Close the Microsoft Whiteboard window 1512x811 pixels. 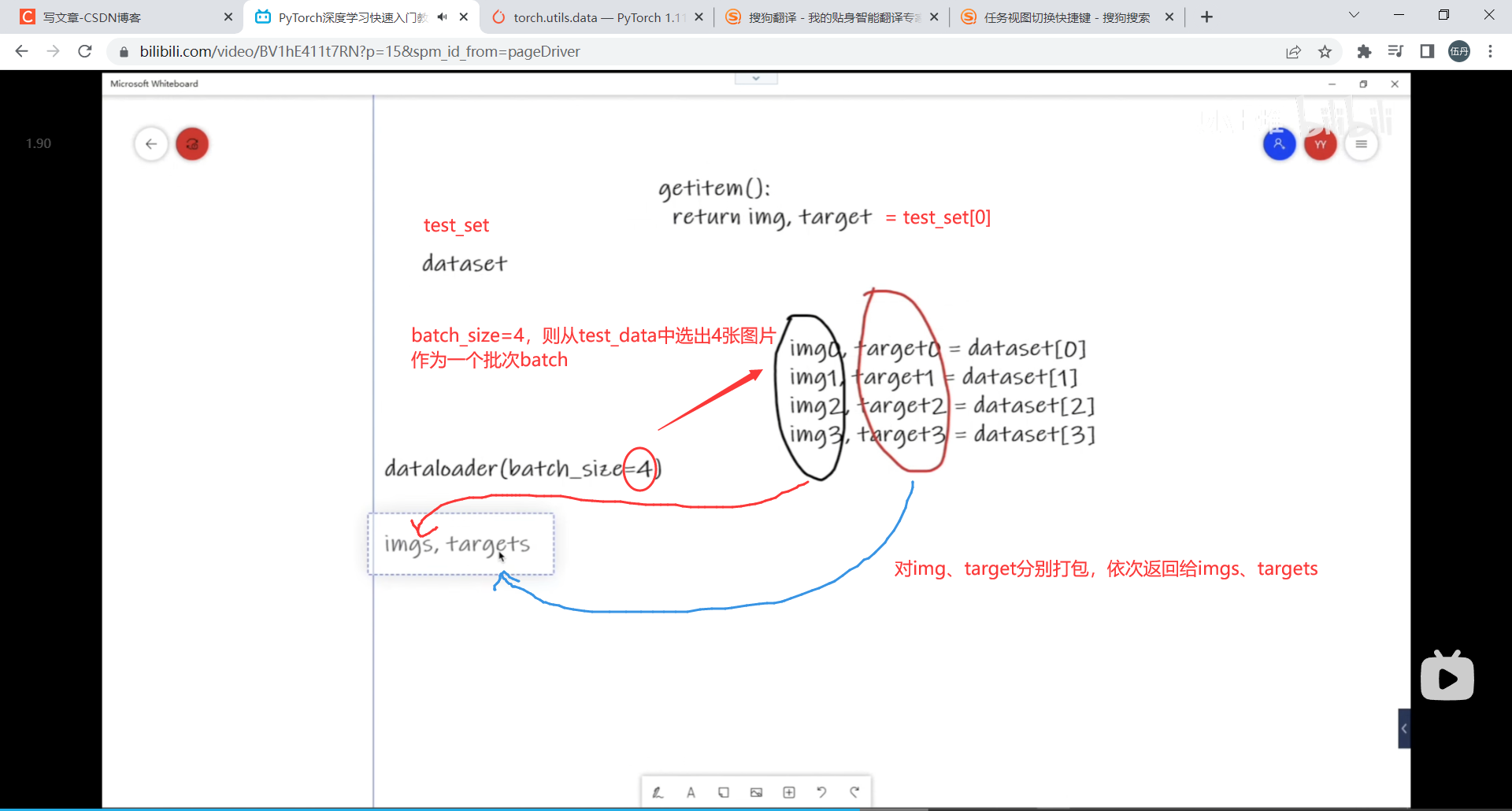[x=1395, y=84]
